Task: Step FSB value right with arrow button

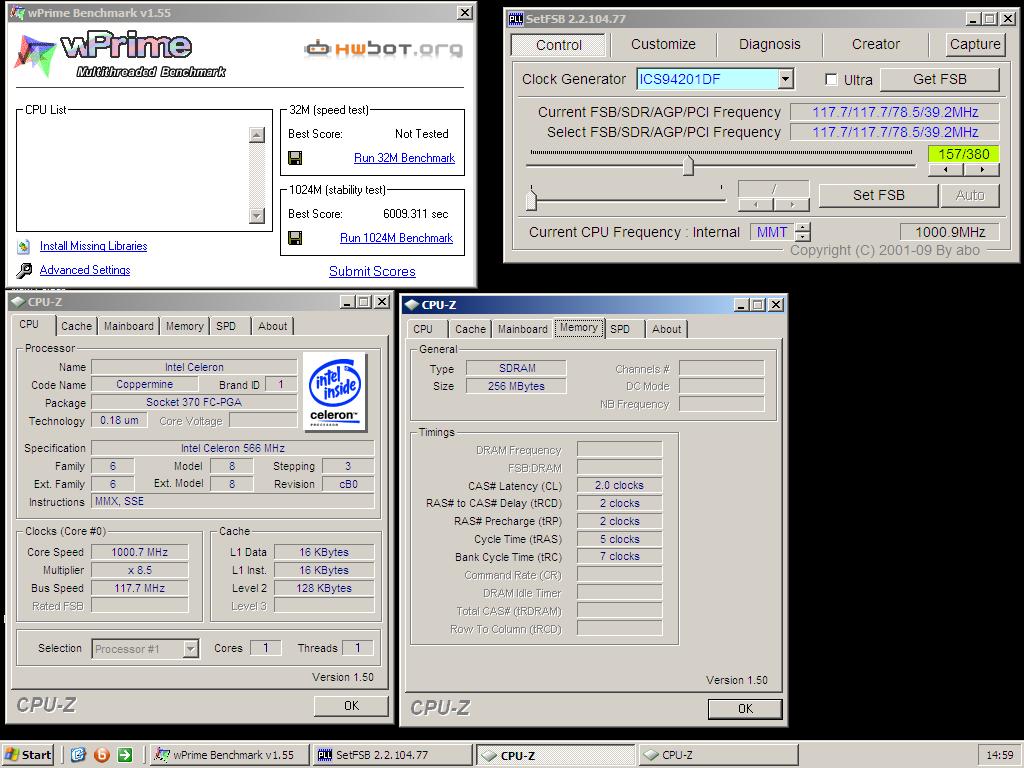Action: pos(982,170)
